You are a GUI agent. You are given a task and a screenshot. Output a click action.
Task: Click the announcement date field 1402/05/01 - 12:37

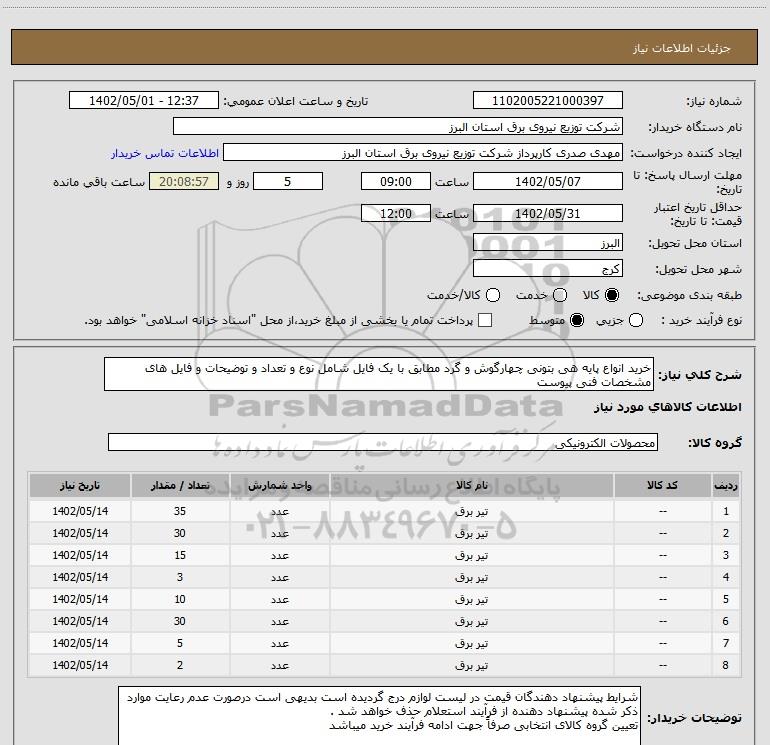(144, 100)
